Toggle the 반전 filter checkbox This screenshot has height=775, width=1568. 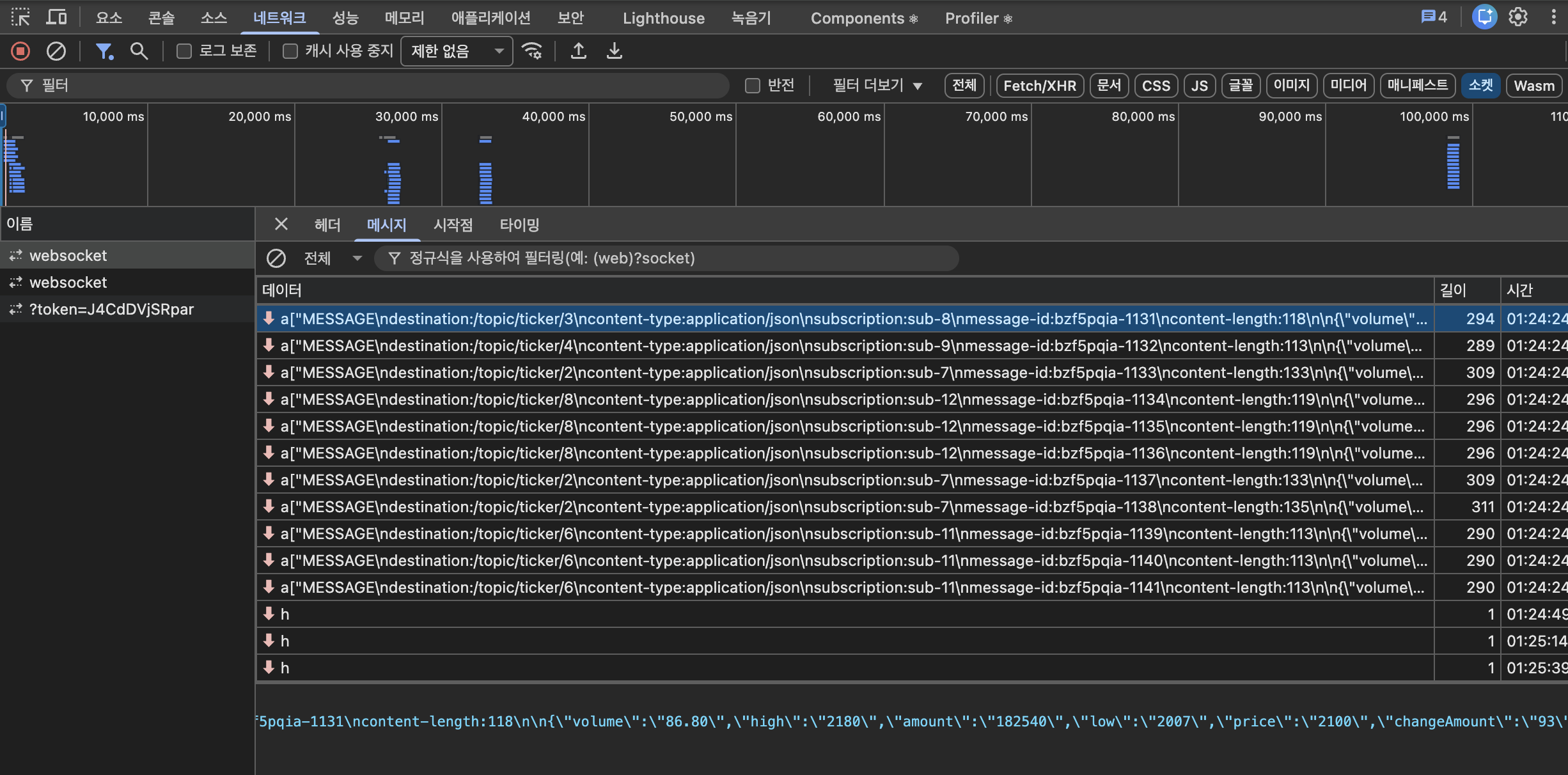coord(753,86)
